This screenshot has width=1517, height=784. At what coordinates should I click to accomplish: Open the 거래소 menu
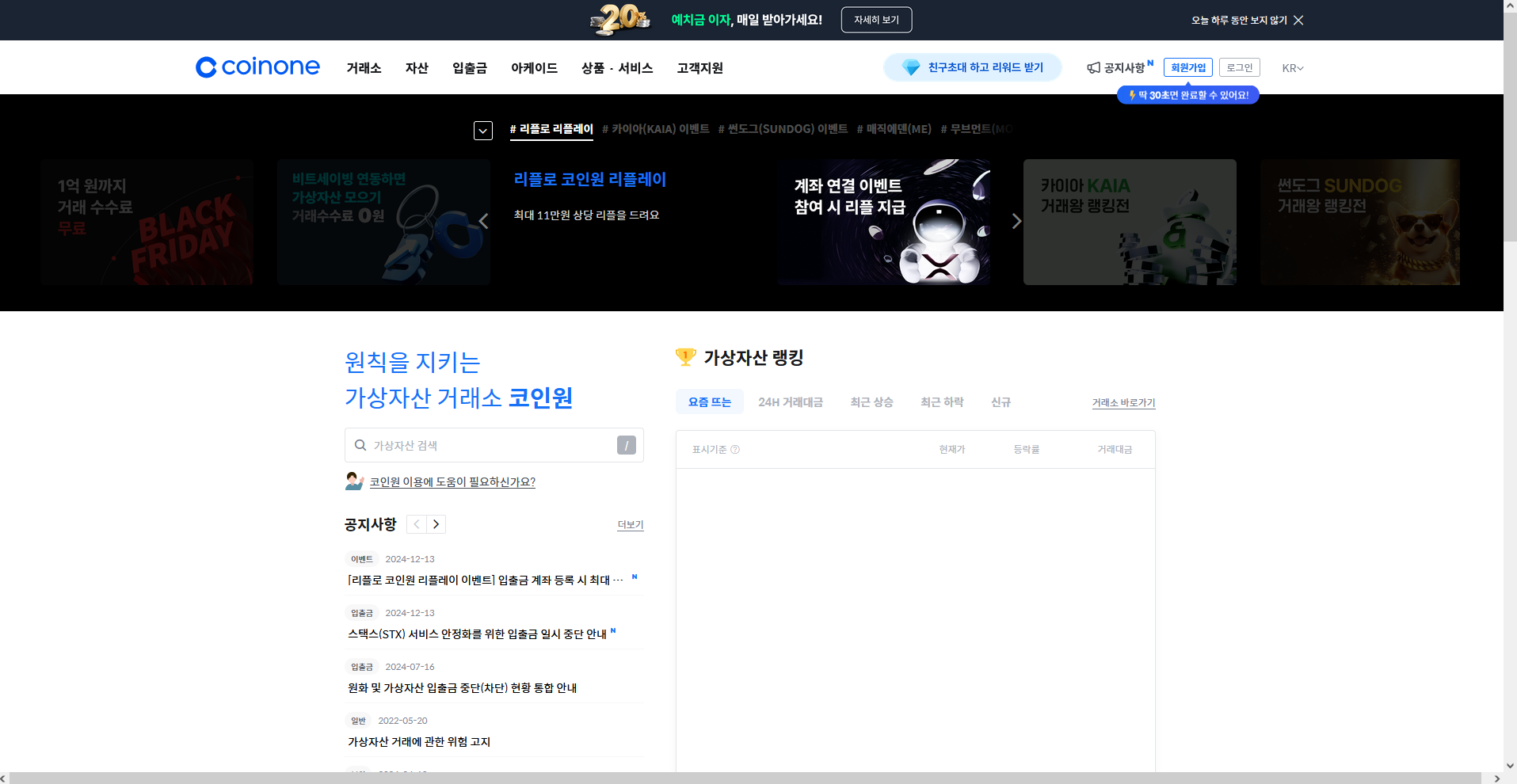click(364, 68)
